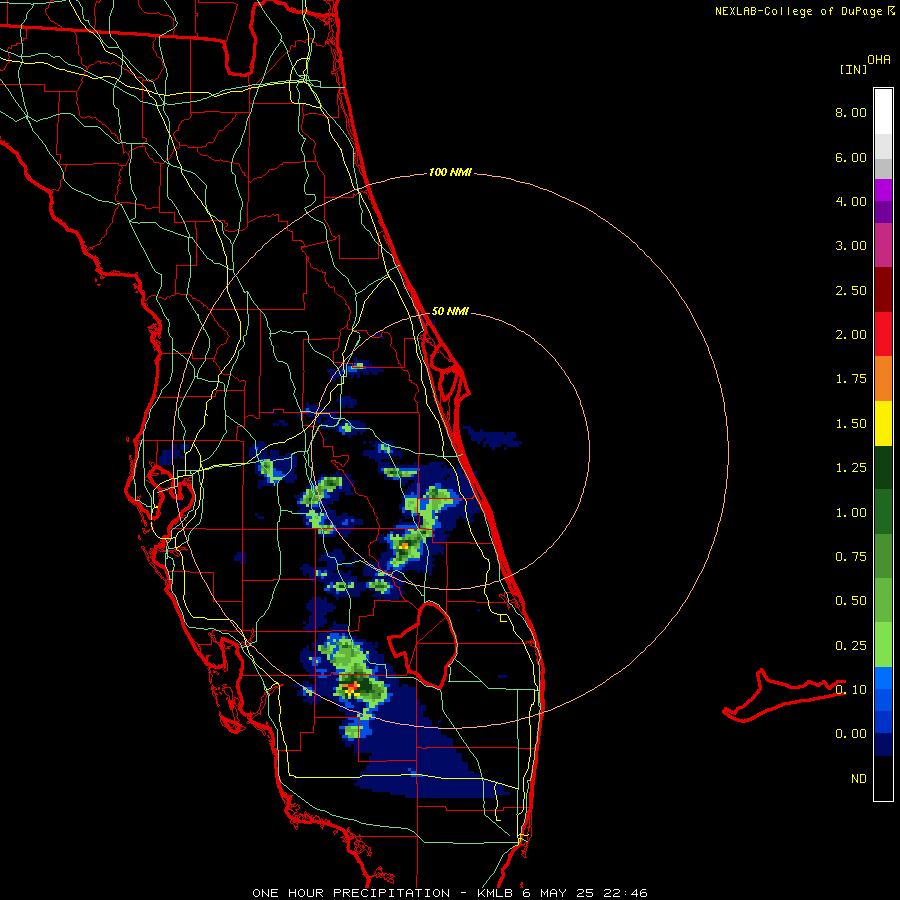The height and width of the screenshot is (900, 900).
Task: Pick the white swatch beside 8.00
Action: [x=883, y=112]
